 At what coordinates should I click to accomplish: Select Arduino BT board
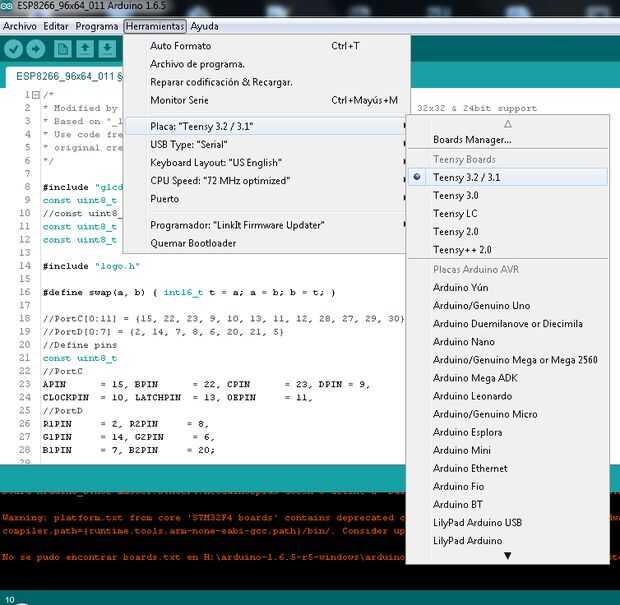click(x=508, y=505)
